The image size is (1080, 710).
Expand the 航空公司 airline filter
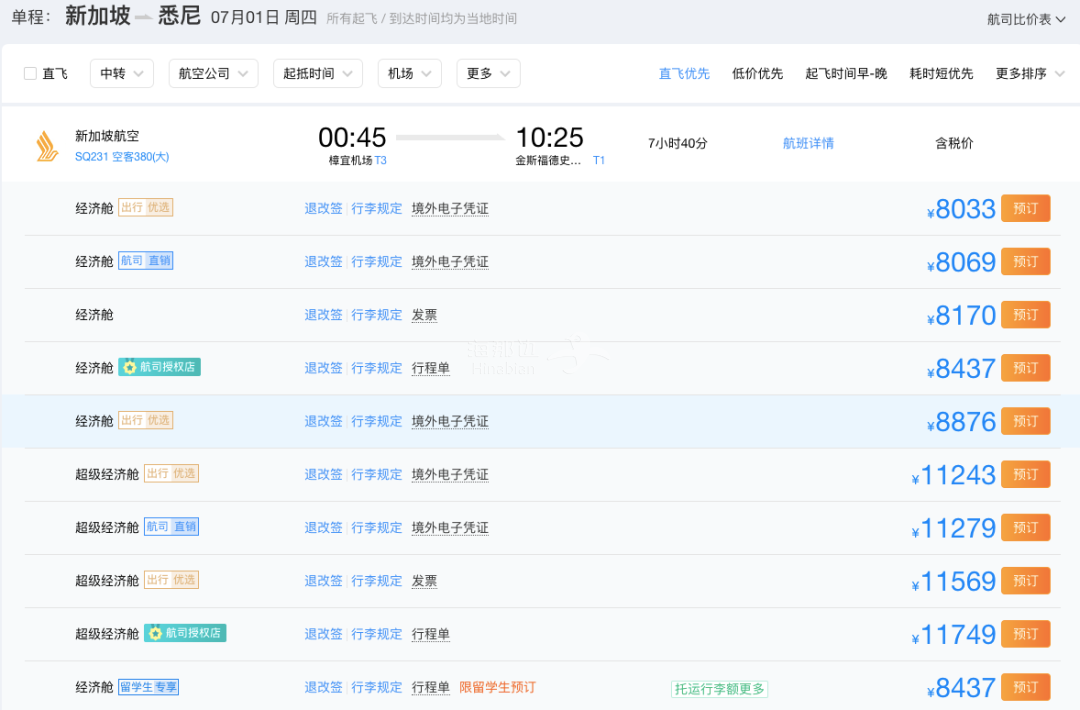[x=213, y=73]
